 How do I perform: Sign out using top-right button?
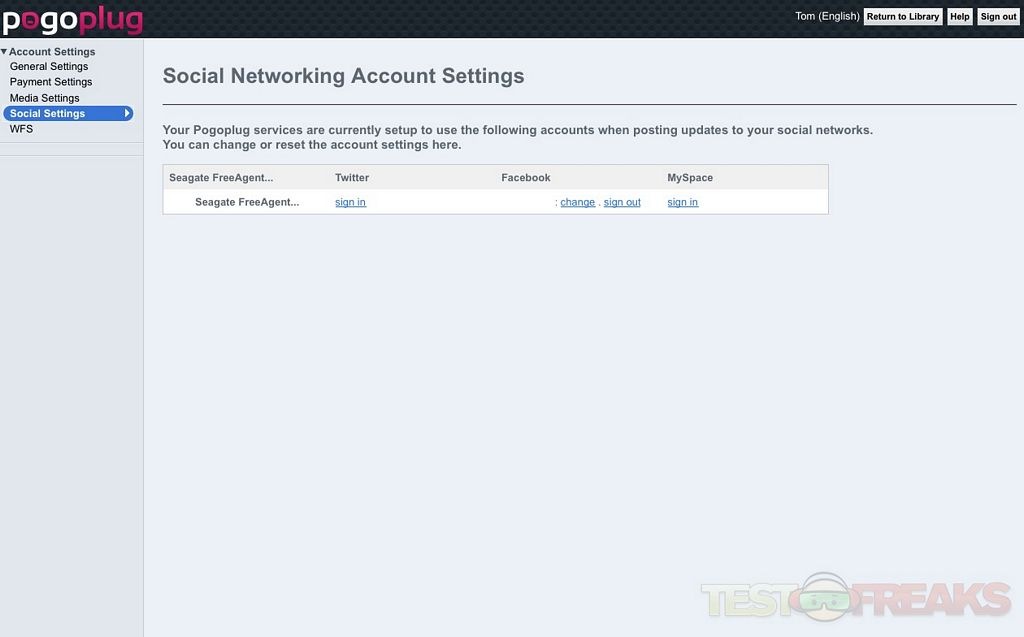(997, 17)
